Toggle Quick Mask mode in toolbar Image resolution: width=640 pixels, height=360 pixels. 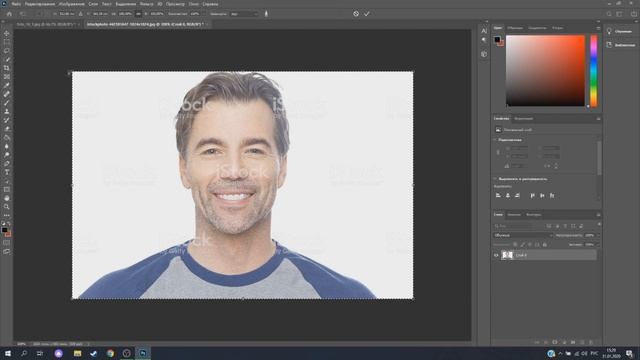point(7,242)
